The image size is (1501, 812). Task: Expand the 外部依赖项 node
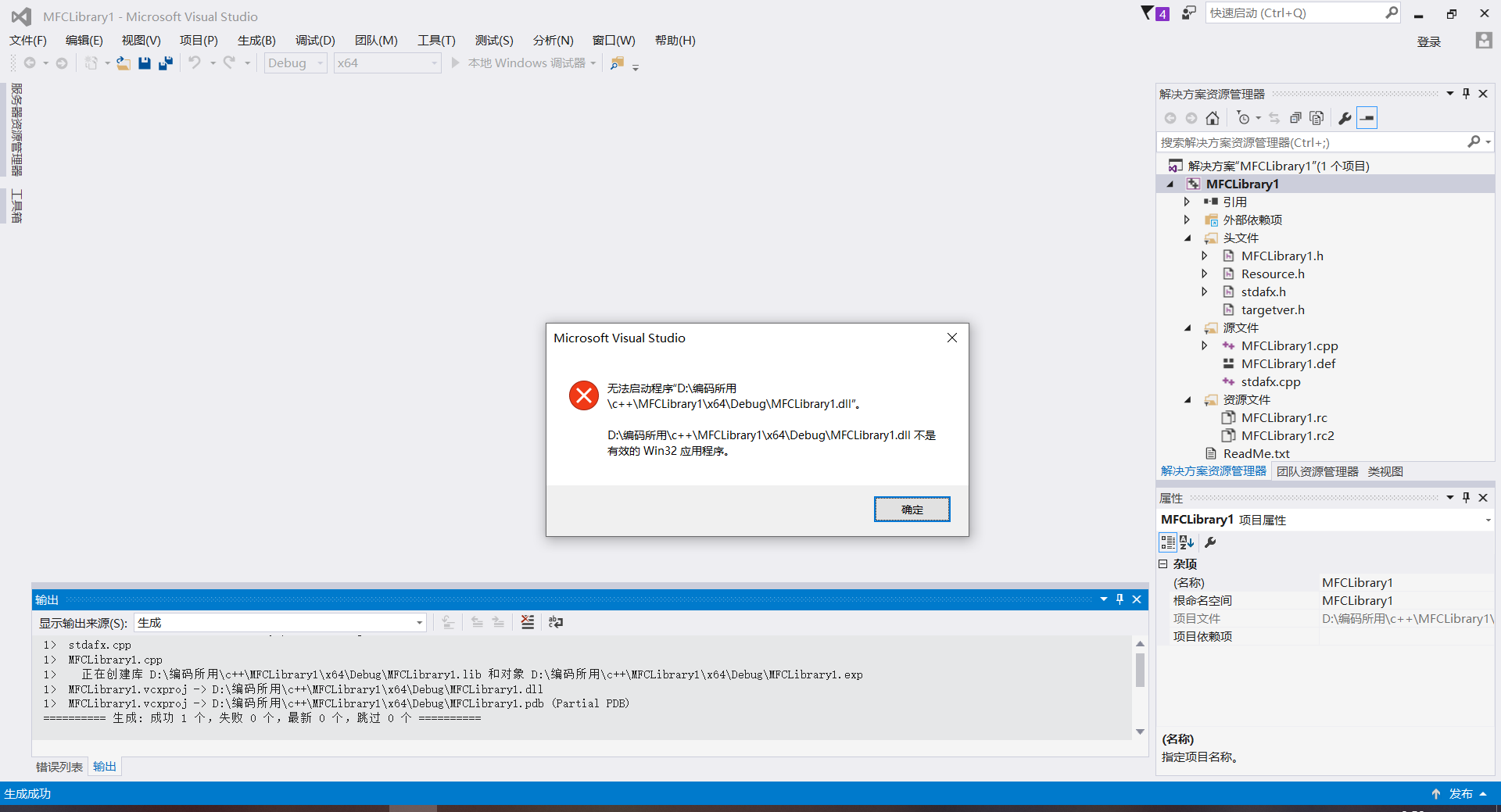click(1187, 220)
